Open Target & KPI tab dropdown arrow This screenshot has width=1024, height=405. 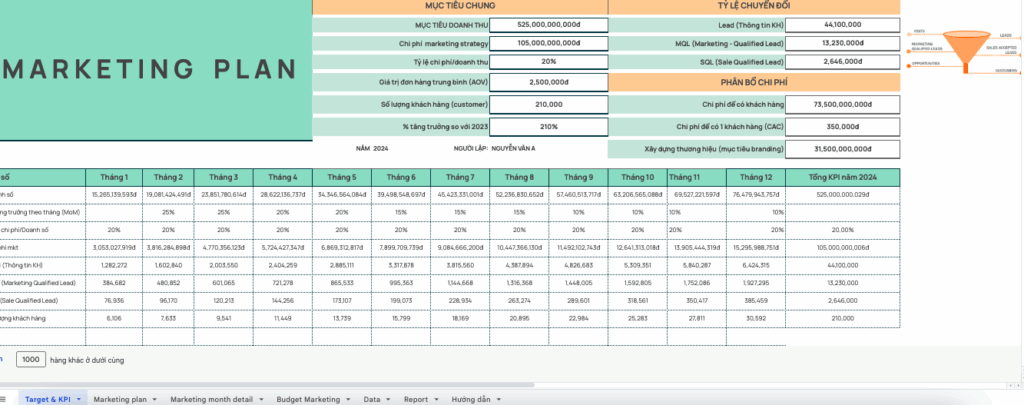(79, 399)
